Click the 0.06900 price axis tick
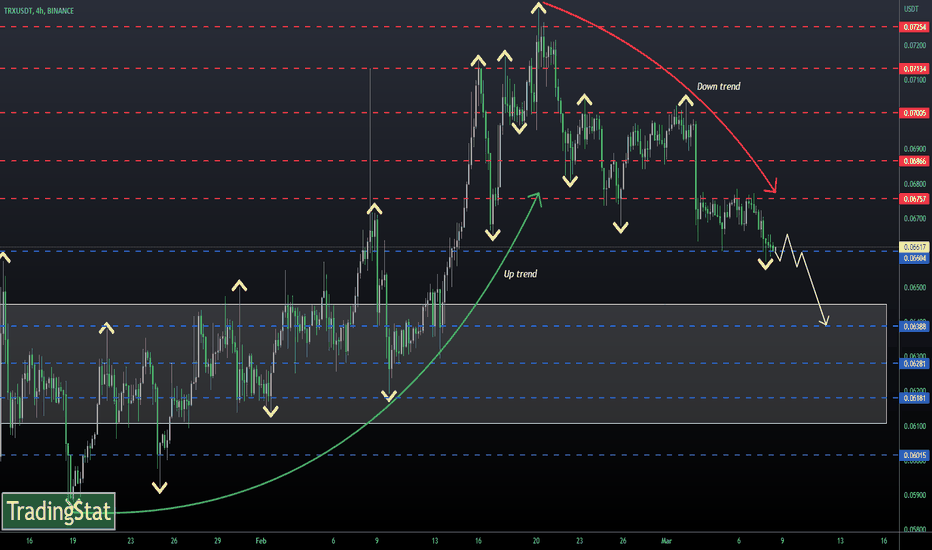Screen dimensions: 932x550 (x=915, y=149)
